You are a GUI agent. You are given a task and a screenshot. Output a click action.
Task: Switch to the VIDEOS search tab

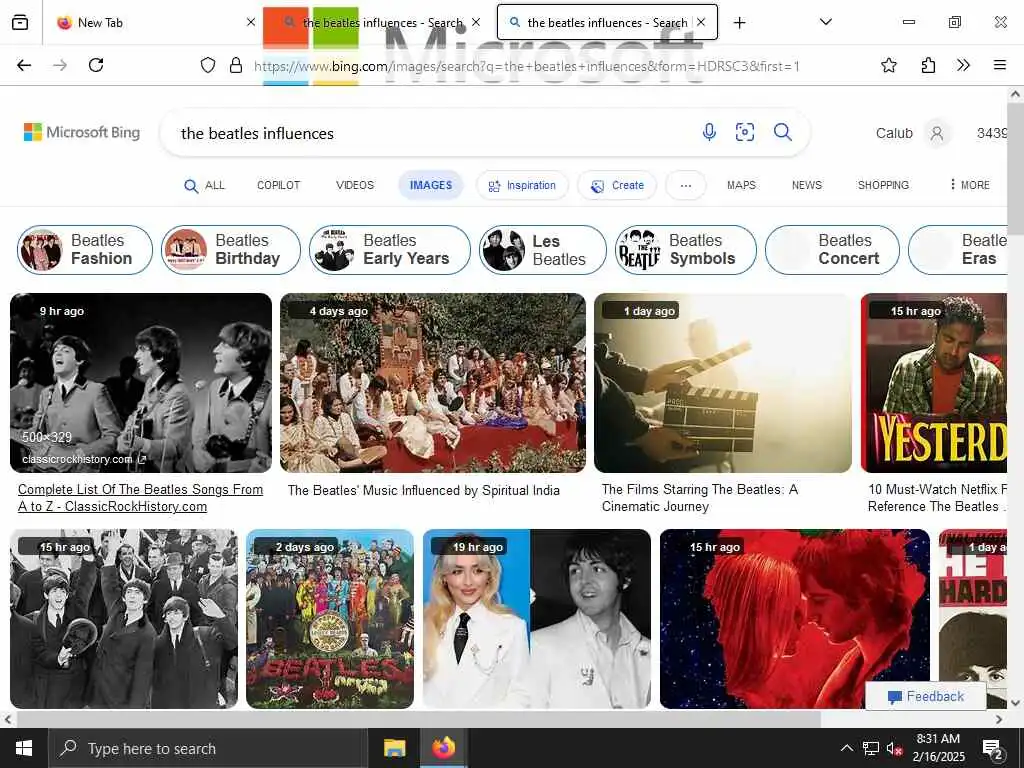point(355,185)
